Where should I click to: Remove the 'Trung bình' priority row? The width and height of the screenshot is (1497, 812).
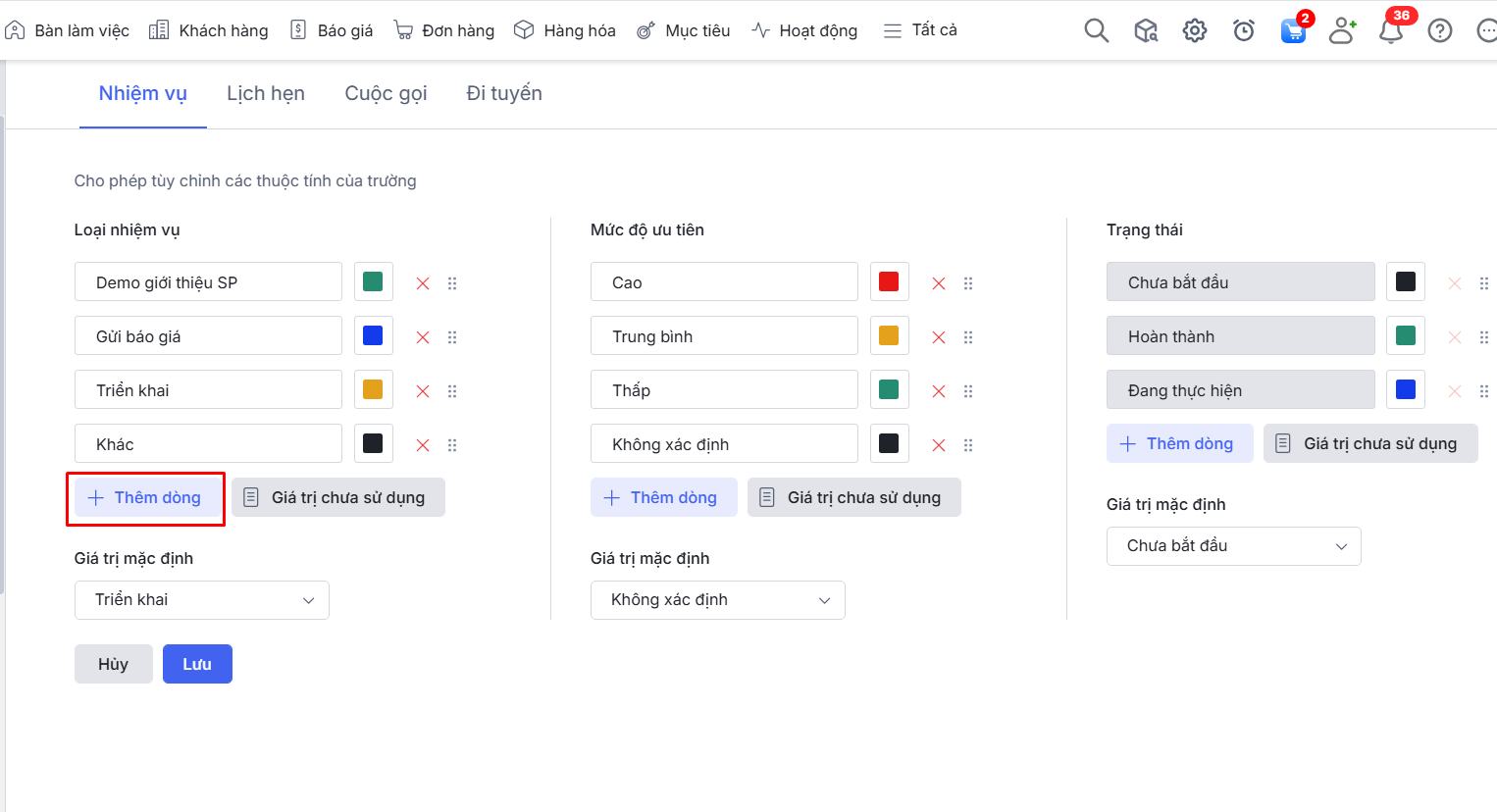[x=939, y=337]
